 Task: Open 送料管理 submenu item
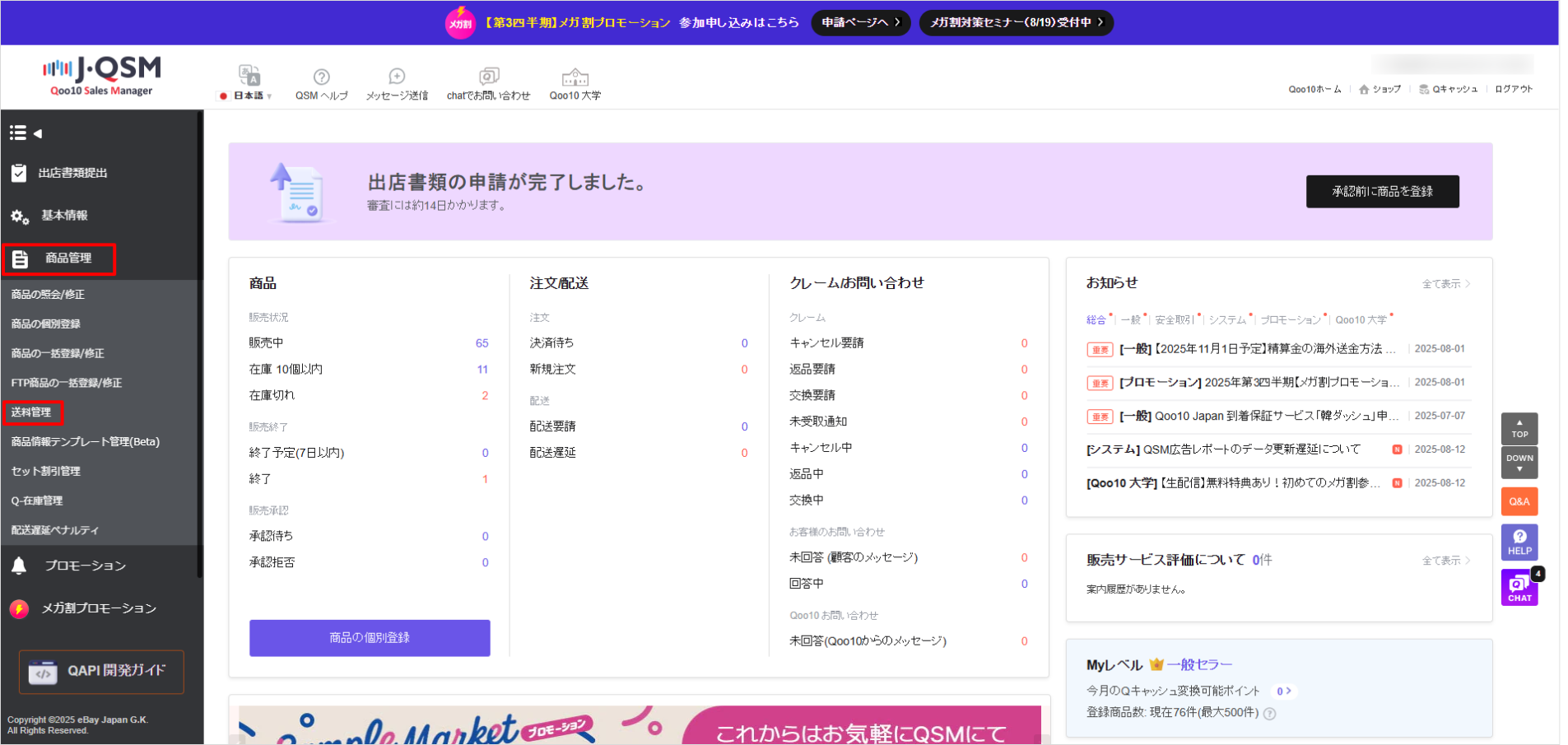click(32, 412)
